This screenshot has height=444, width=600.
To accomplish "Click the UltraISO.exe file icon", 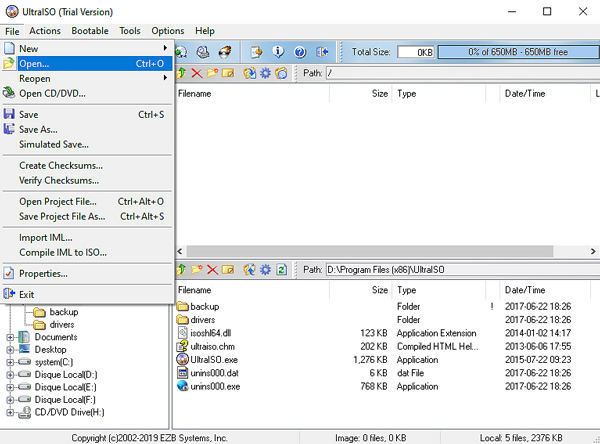I will coord(182,359).
